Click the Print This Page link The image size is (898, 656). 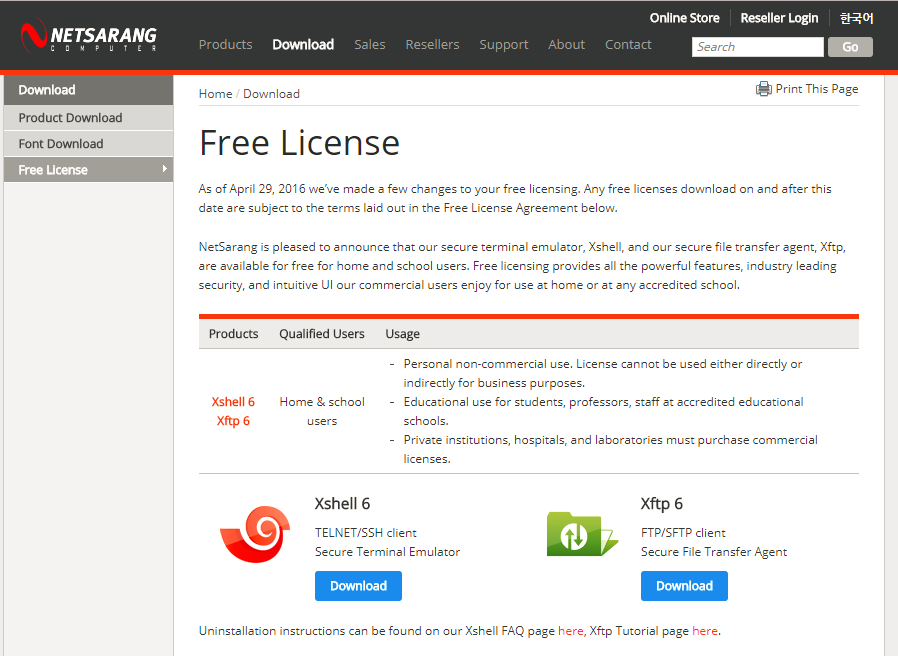(x=817, y=89)
